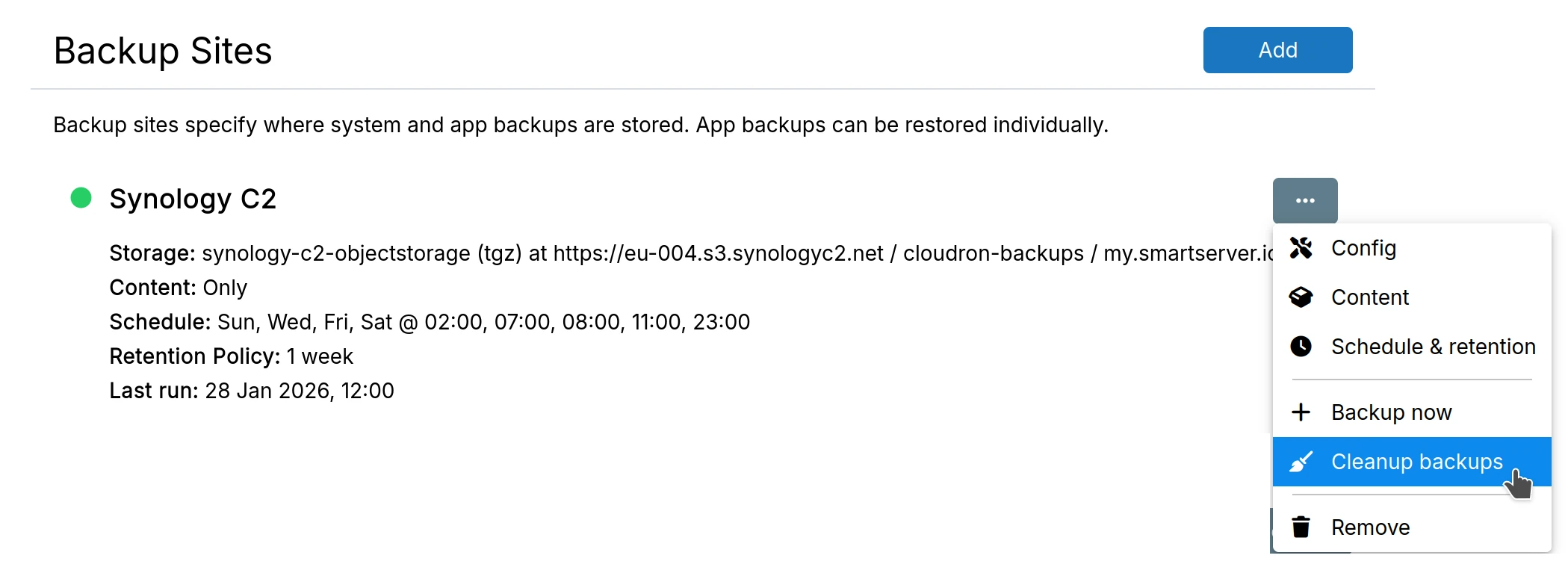Choose Cleanup backups from the menu
The height and width of the screenshot is (576, 1568).
pyautogui.click(x=1416, y=462)
